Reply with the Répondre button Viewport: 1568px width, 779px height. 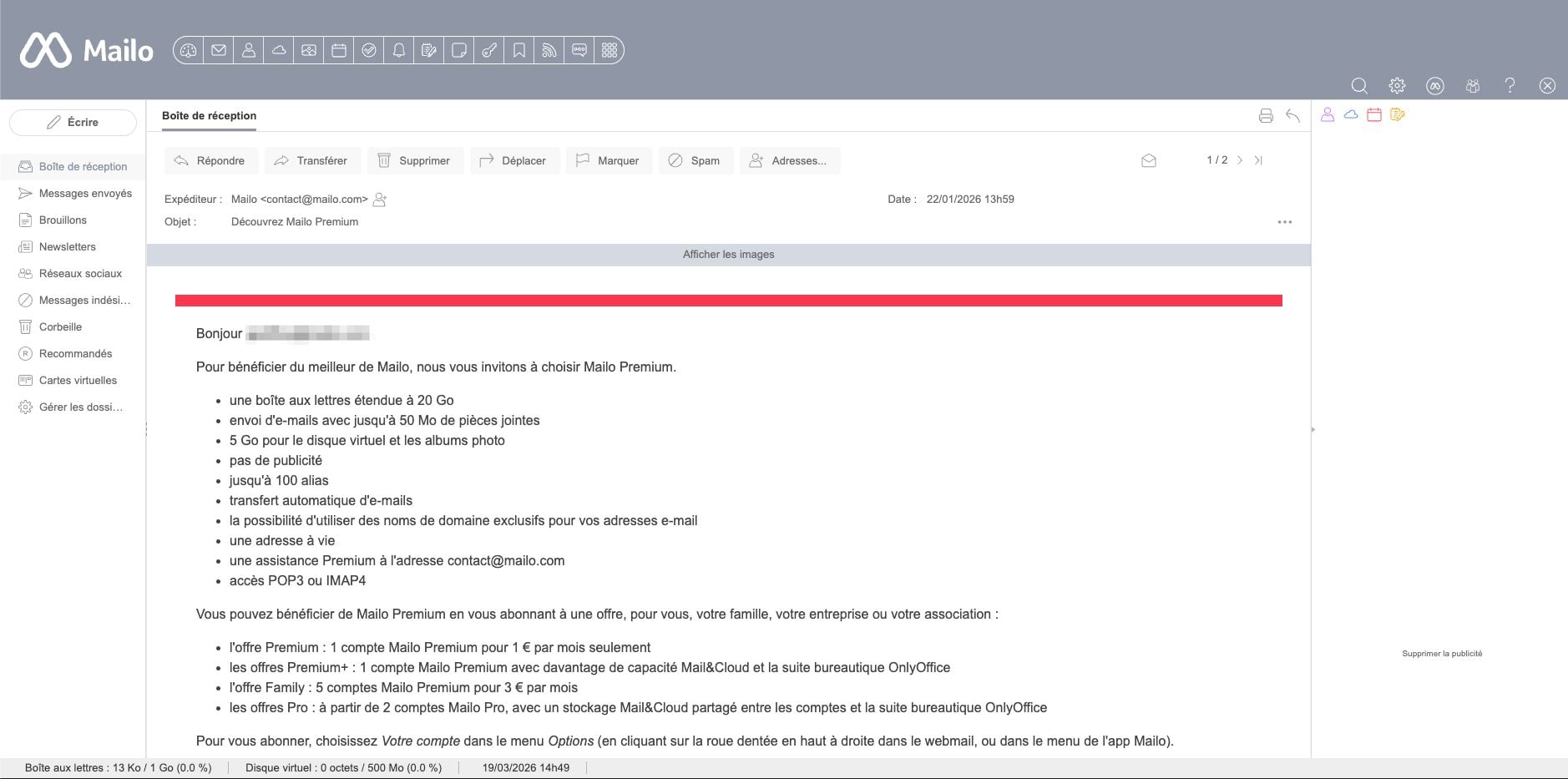(x=211, y=160)
